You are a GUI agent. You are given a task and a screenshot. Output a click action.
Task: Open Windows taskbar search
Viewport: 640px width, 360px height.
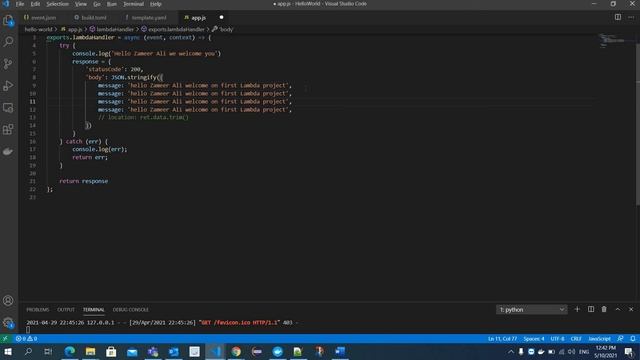pyautogui.click(x=28, y=351)
